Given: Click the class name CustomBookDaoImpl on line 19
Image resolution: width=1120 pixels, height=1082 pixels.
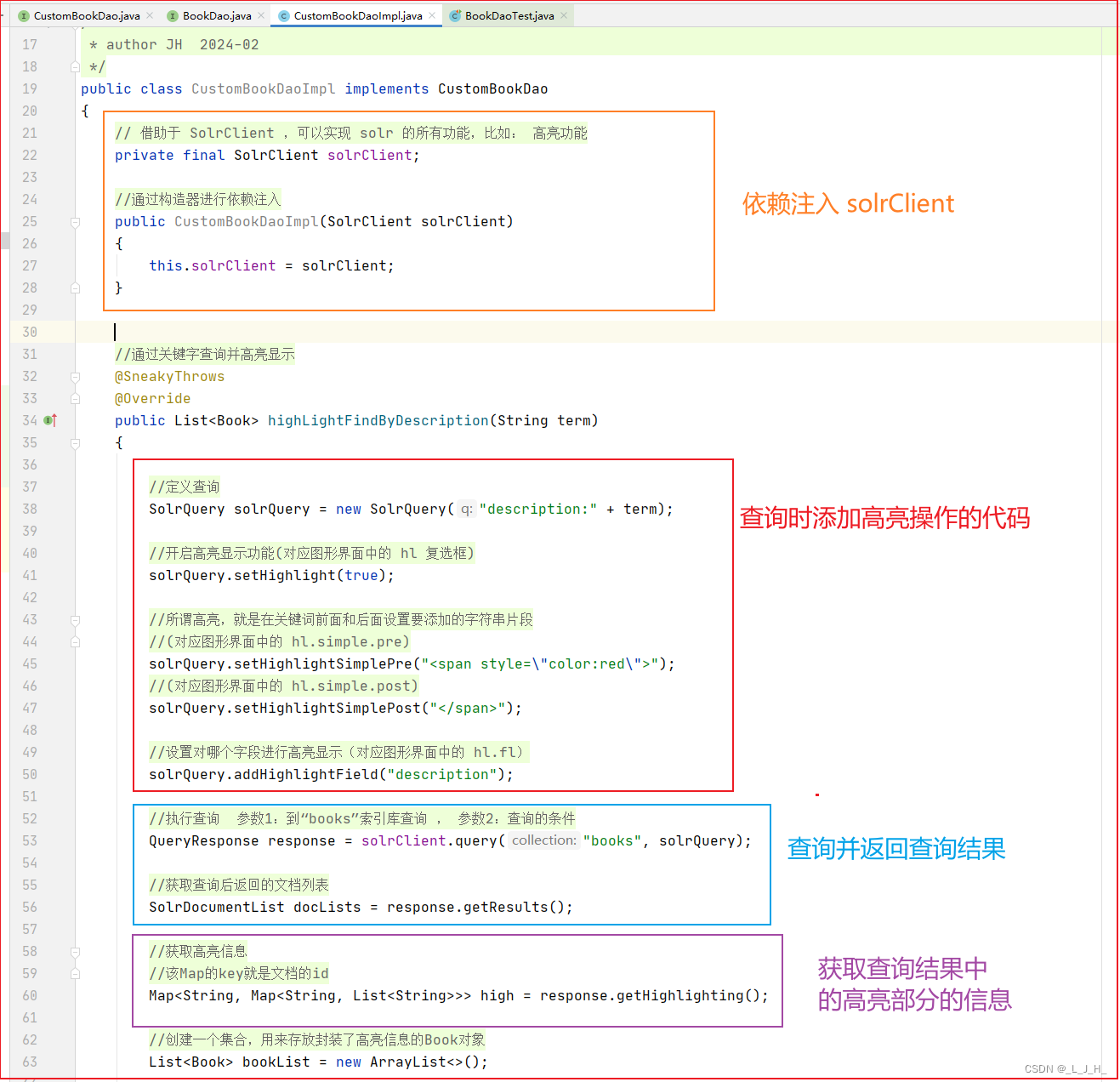Looking at the screenshot, I should click(x=263, y=88).
